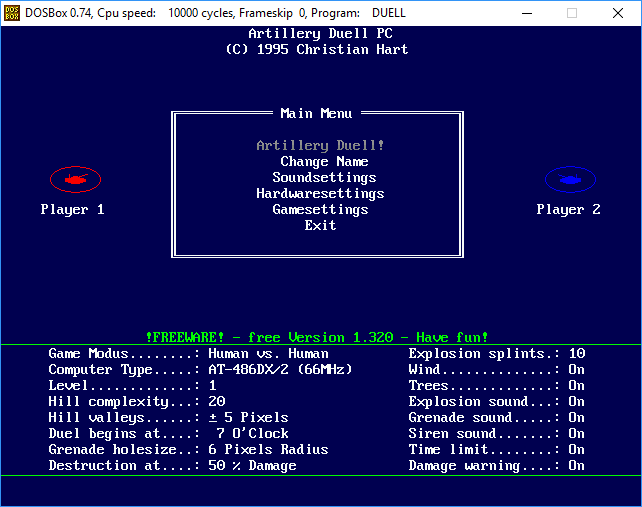Open Gamesettings from Main Menu
This screenshot has width=642, height=507.
320,209
